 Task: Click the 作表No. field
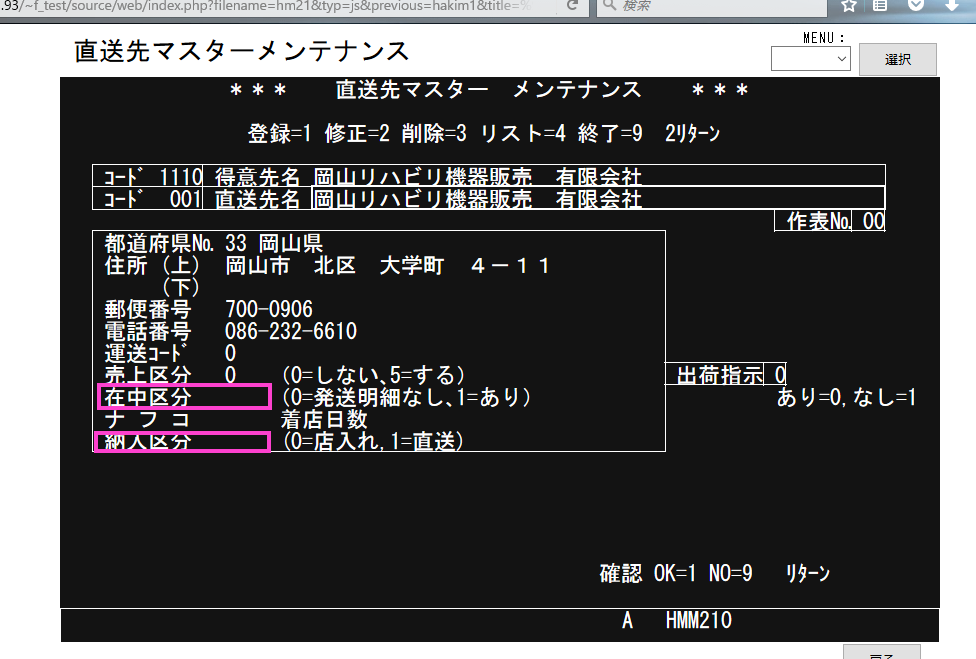pos(872,221)
